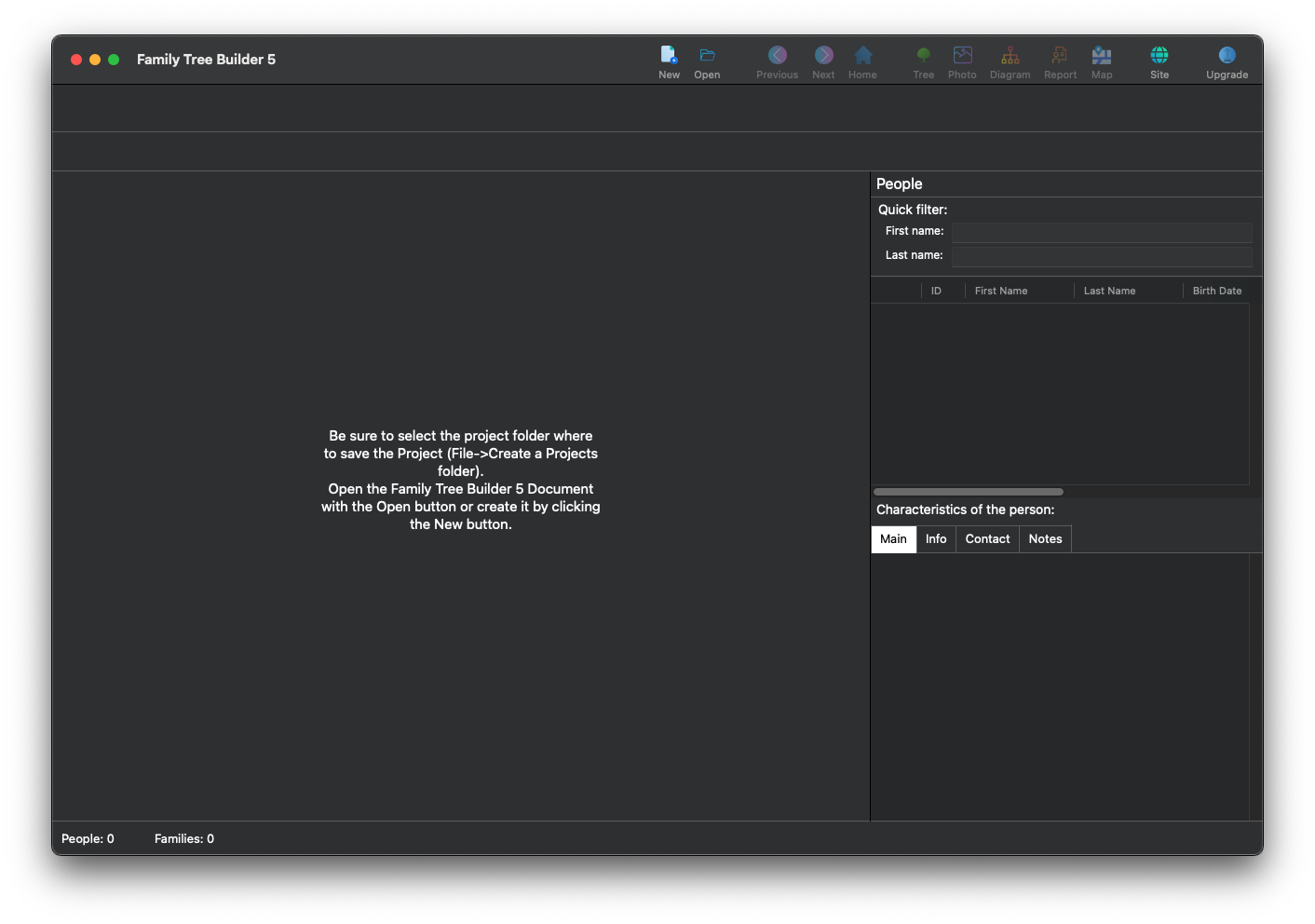1315x924 pixels.
Task: Click the 'People: 0' status text
Action: 88,839
